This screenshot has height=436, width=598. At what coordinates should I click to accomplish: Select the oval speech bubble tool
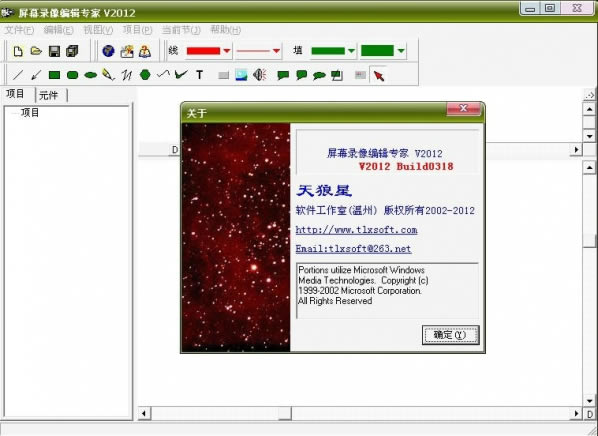(319, 76)
